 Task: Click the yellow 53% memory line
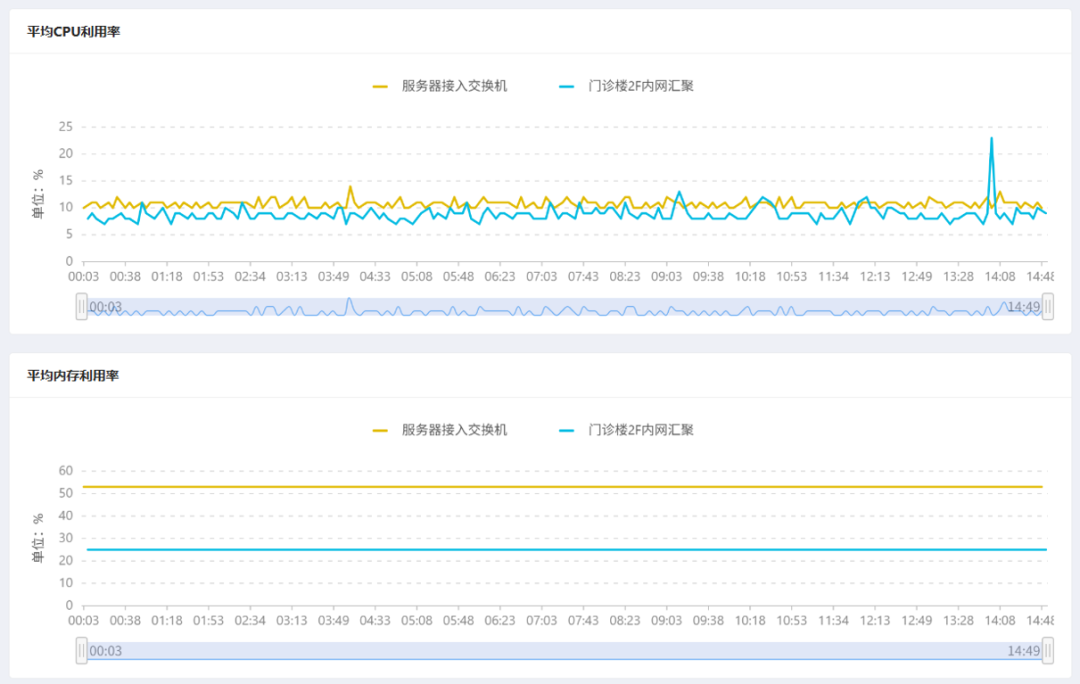pos(563,487)
